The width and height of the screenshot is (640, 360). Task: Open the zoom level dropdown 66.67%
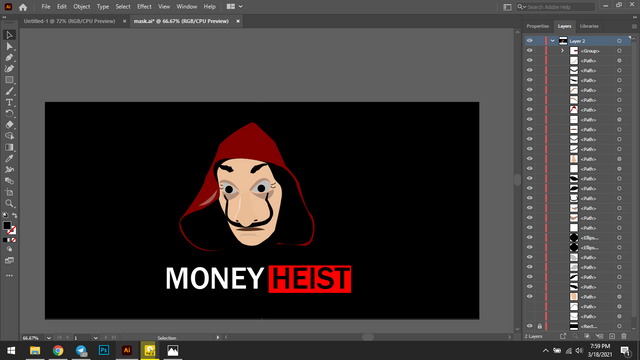coord(49,338)
